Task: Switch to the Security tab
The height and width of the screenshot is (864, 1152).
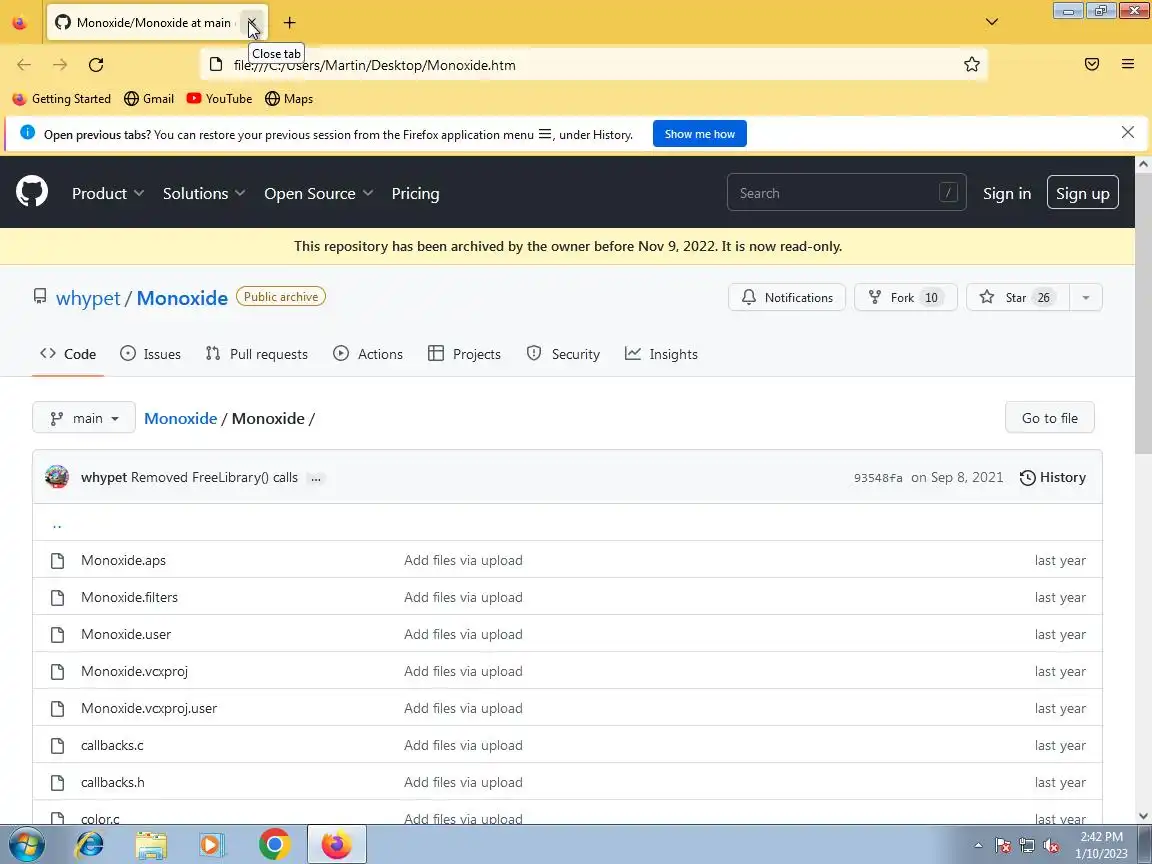Action: 564,354
